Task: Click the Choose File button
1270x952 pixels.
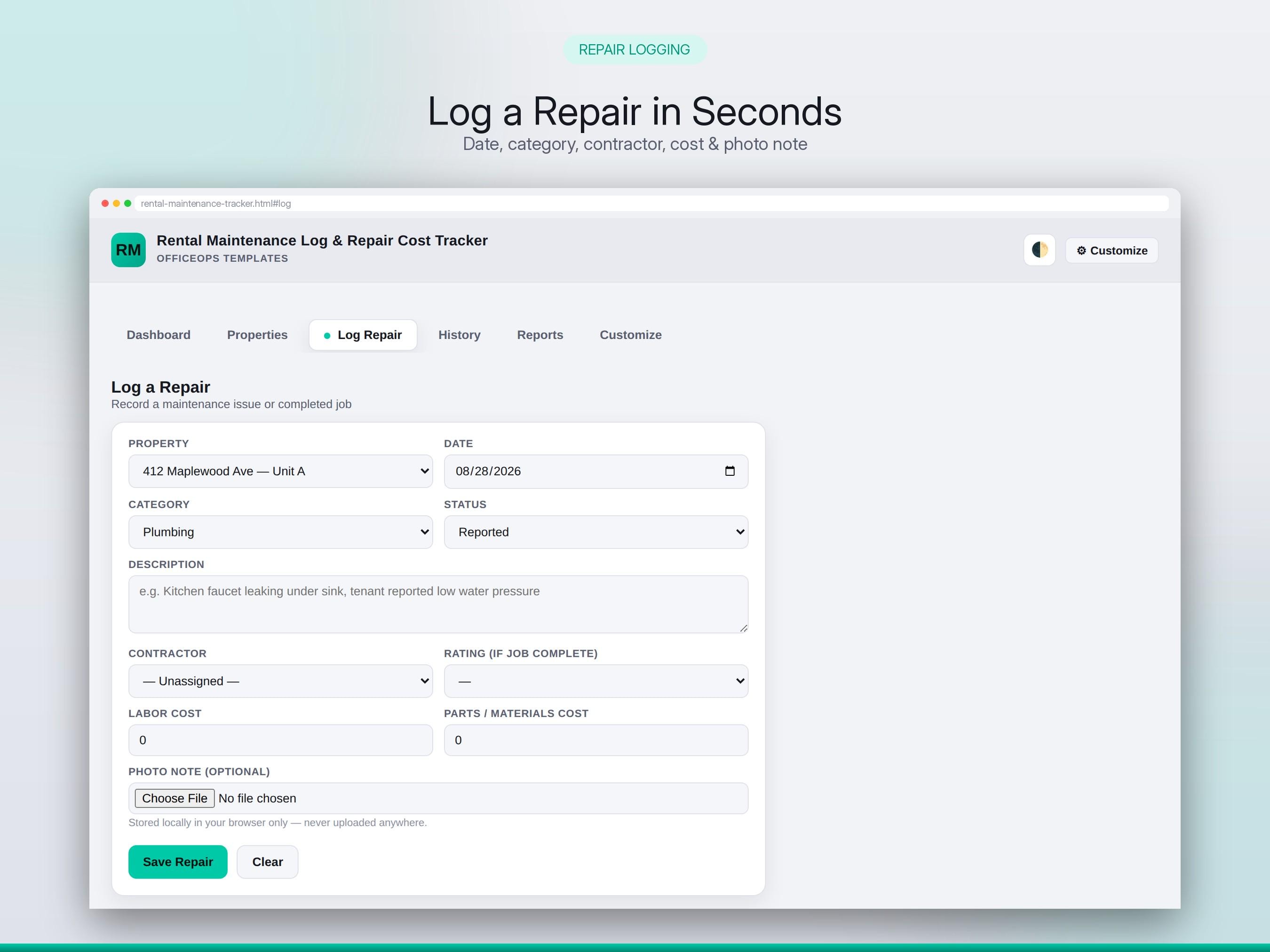Action: click(175, 798)
